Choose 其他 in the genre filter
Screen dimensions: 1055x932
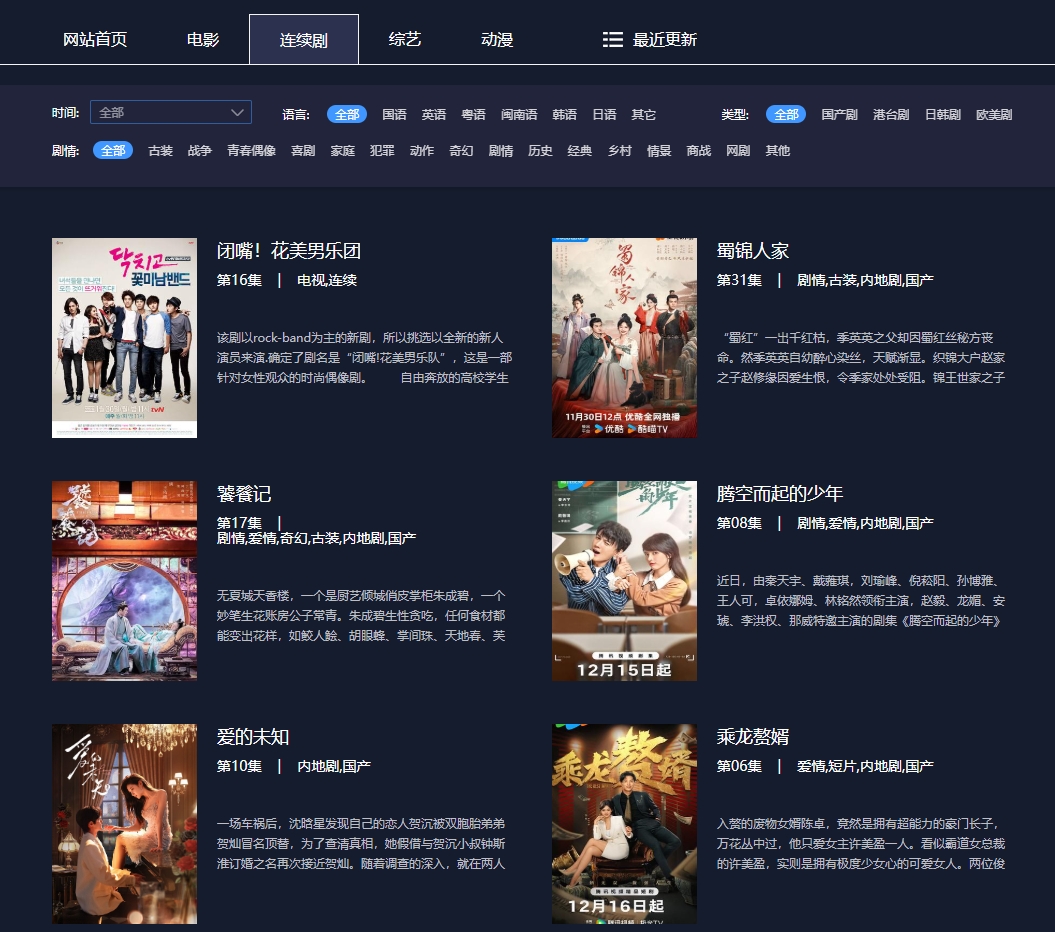(x=778, y=151)
